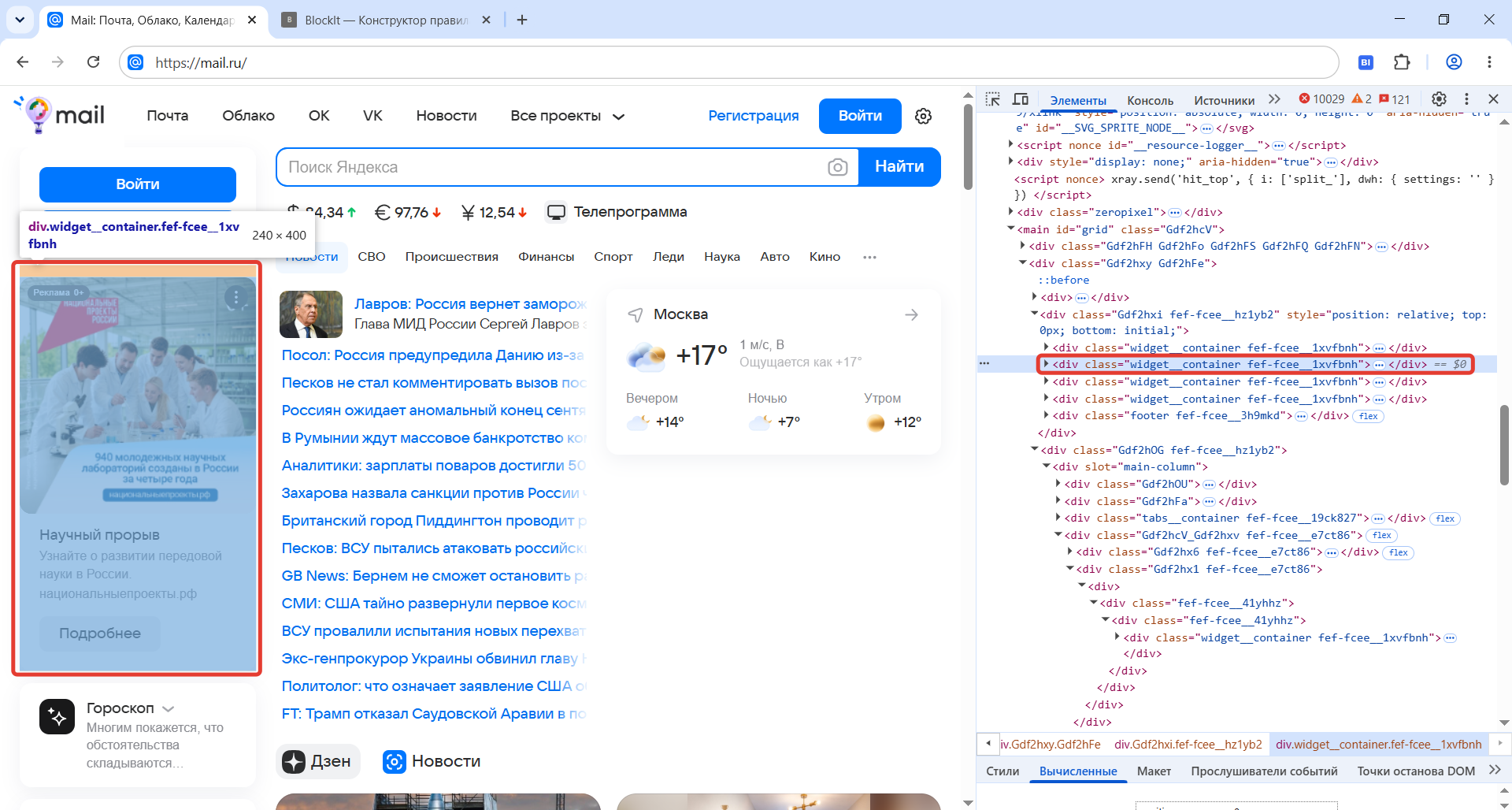Click the red error count 10029
Image resolution: width=1512 pixels, height=810 pixels.
pos(1322,99)
